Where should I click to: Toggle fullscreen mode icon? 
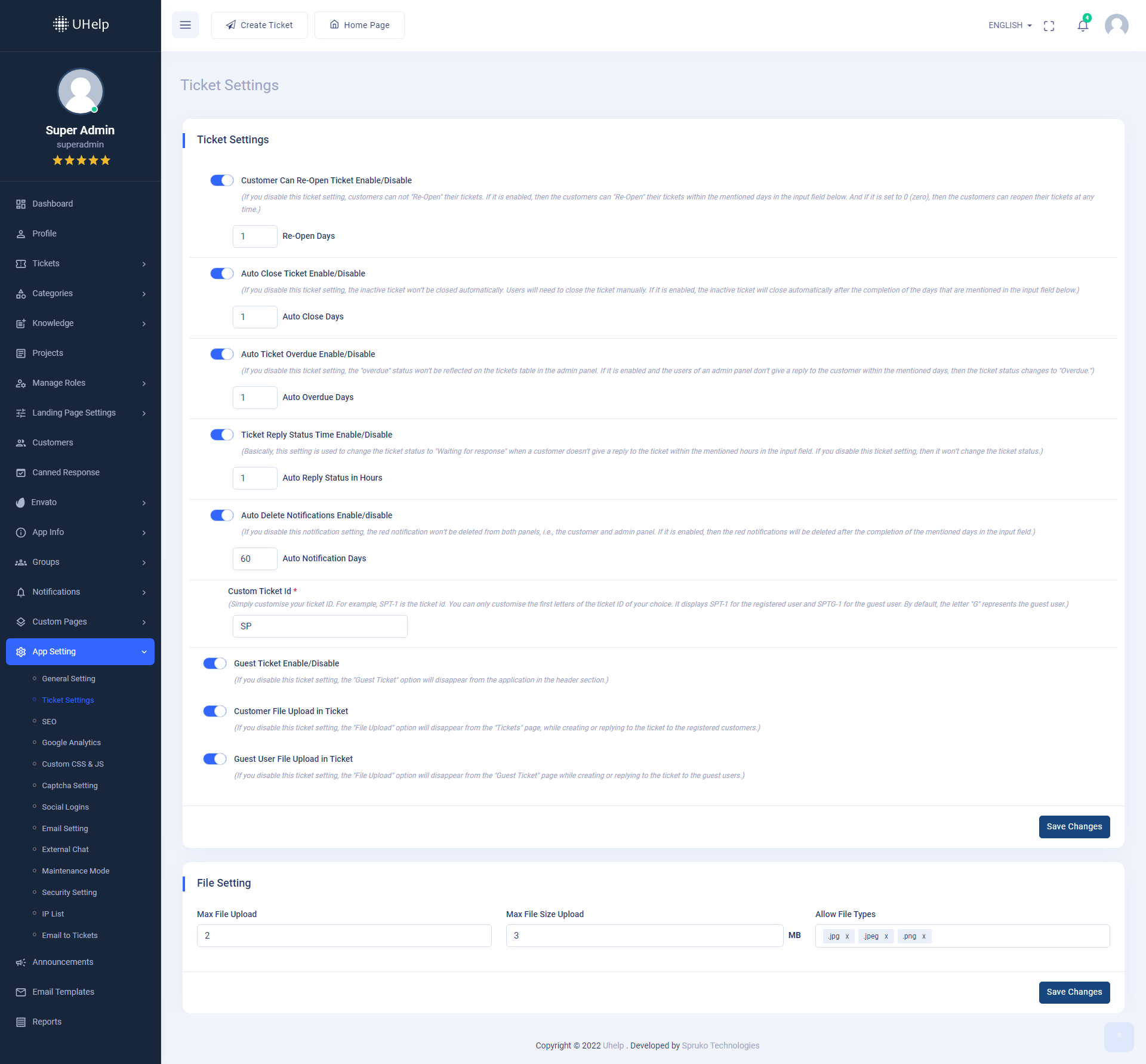(1049, 26)
